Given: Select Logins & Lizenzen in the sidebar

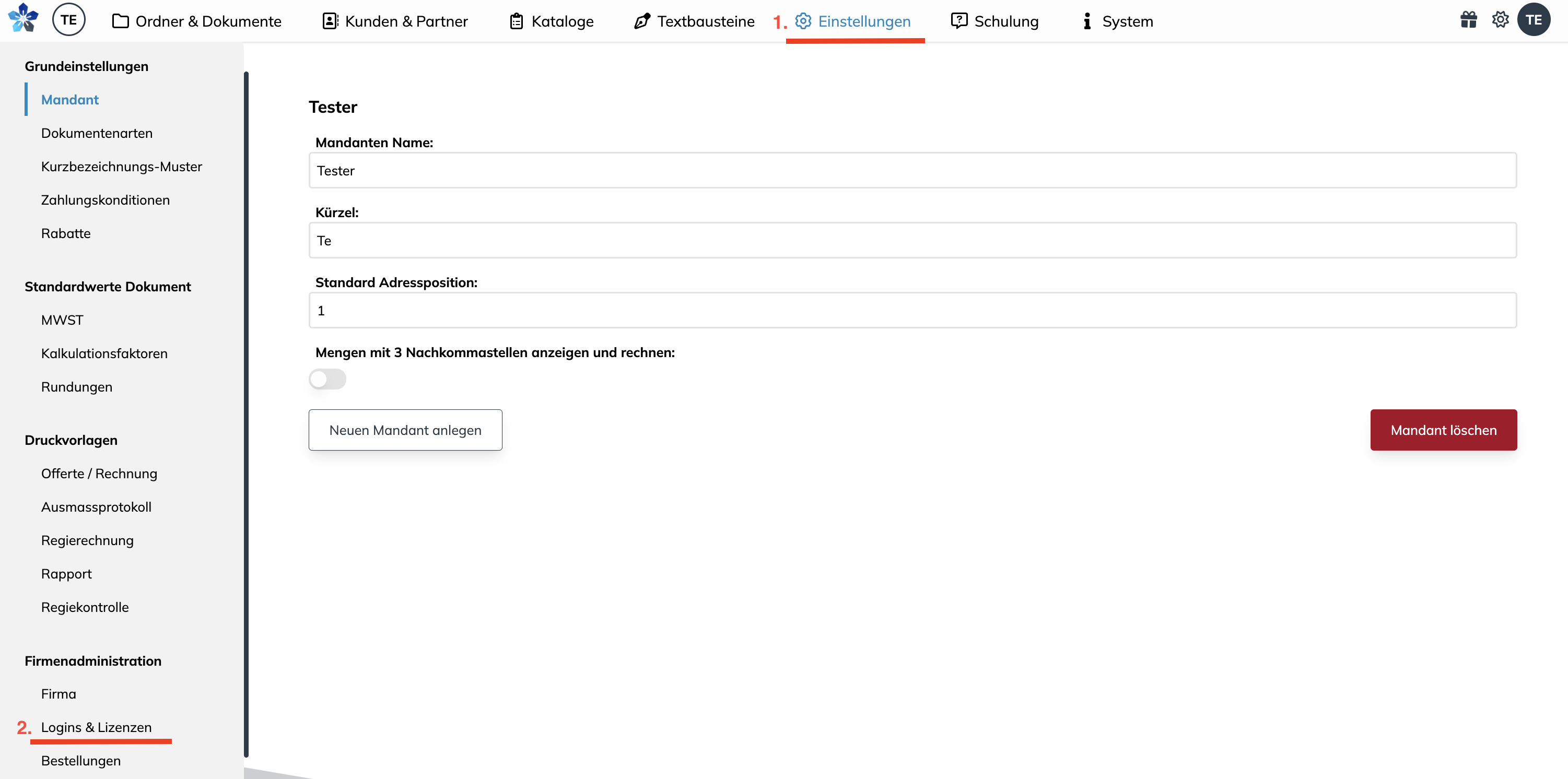Looking at the screenshot, I should point(96,727).
